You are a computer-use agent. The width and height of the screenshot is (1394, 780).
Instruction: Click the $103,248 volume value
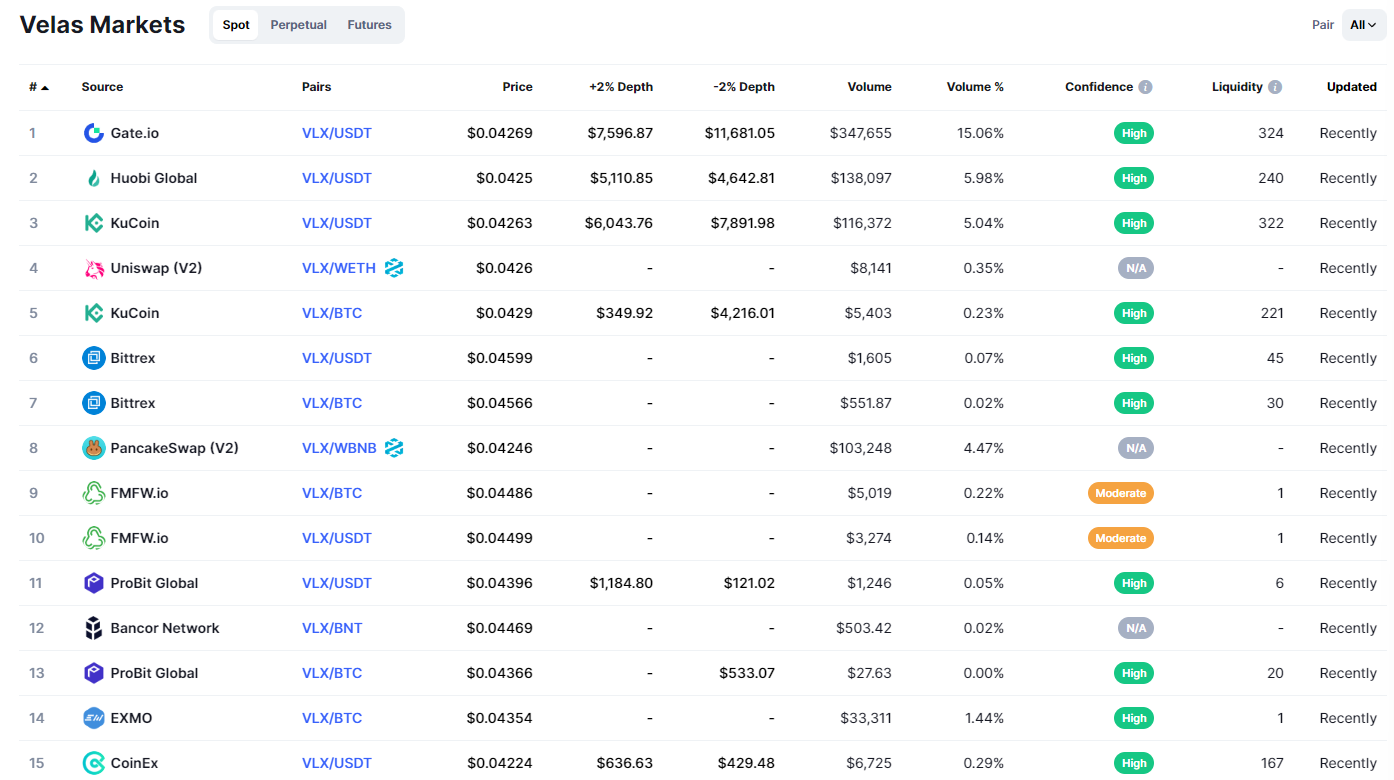click(x=860, y=448)
